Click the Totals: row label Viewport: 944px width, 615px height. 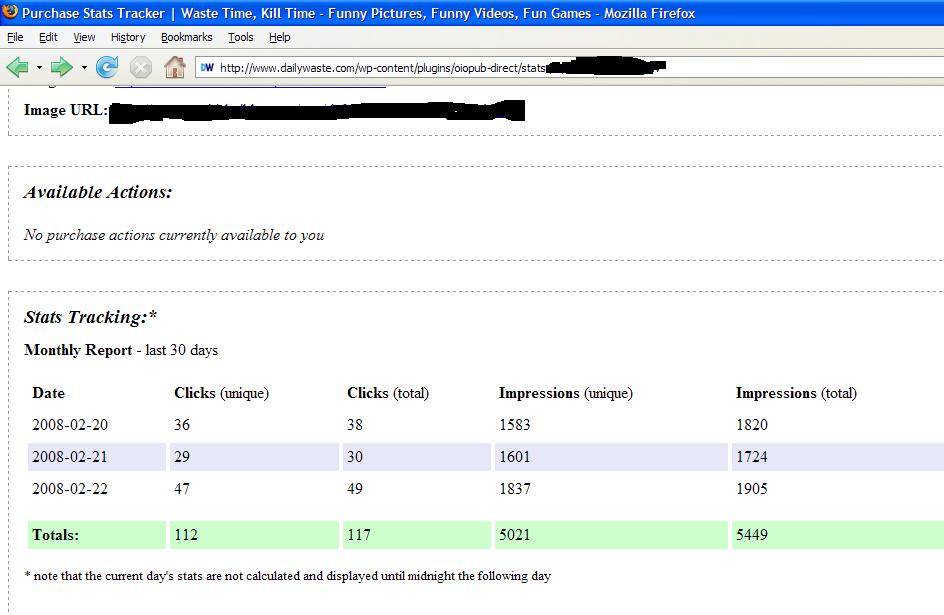click(55, 535)
